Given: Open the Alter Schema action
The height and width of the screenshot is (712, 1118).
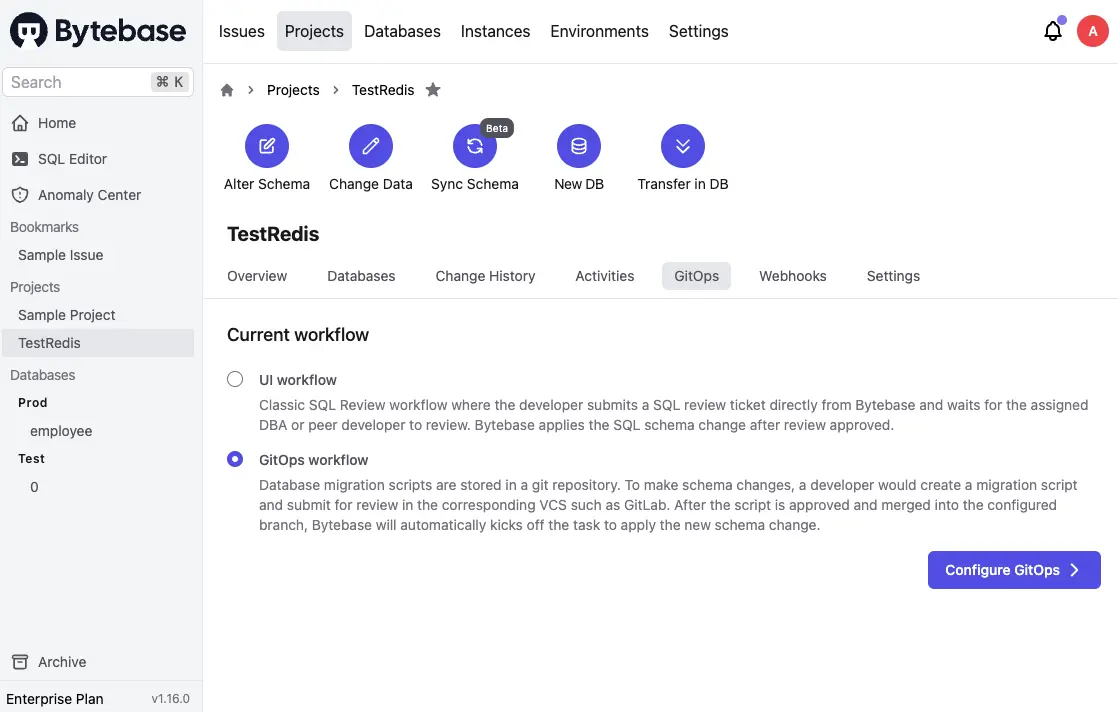Looking at the screenshot, I should (x=266, y=145).
